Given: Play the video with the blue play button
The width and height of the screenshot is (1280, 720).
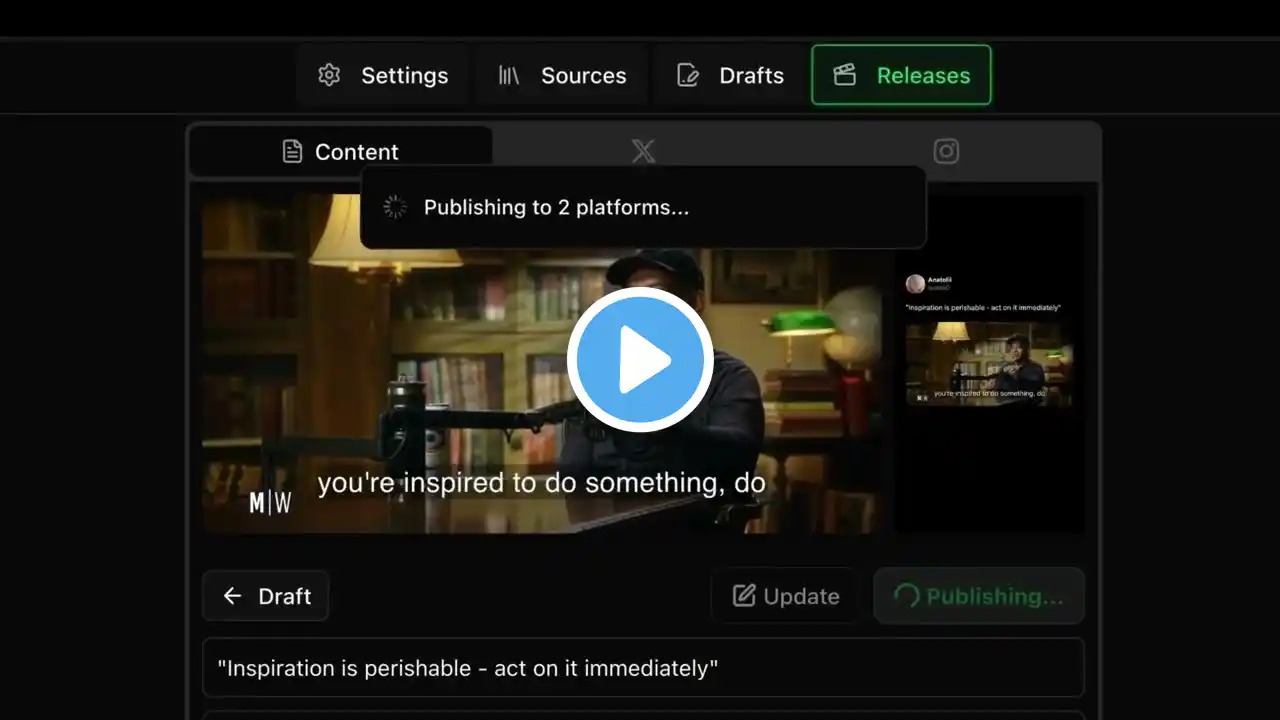Looking at the screenshot, I should tap(640, 360).
